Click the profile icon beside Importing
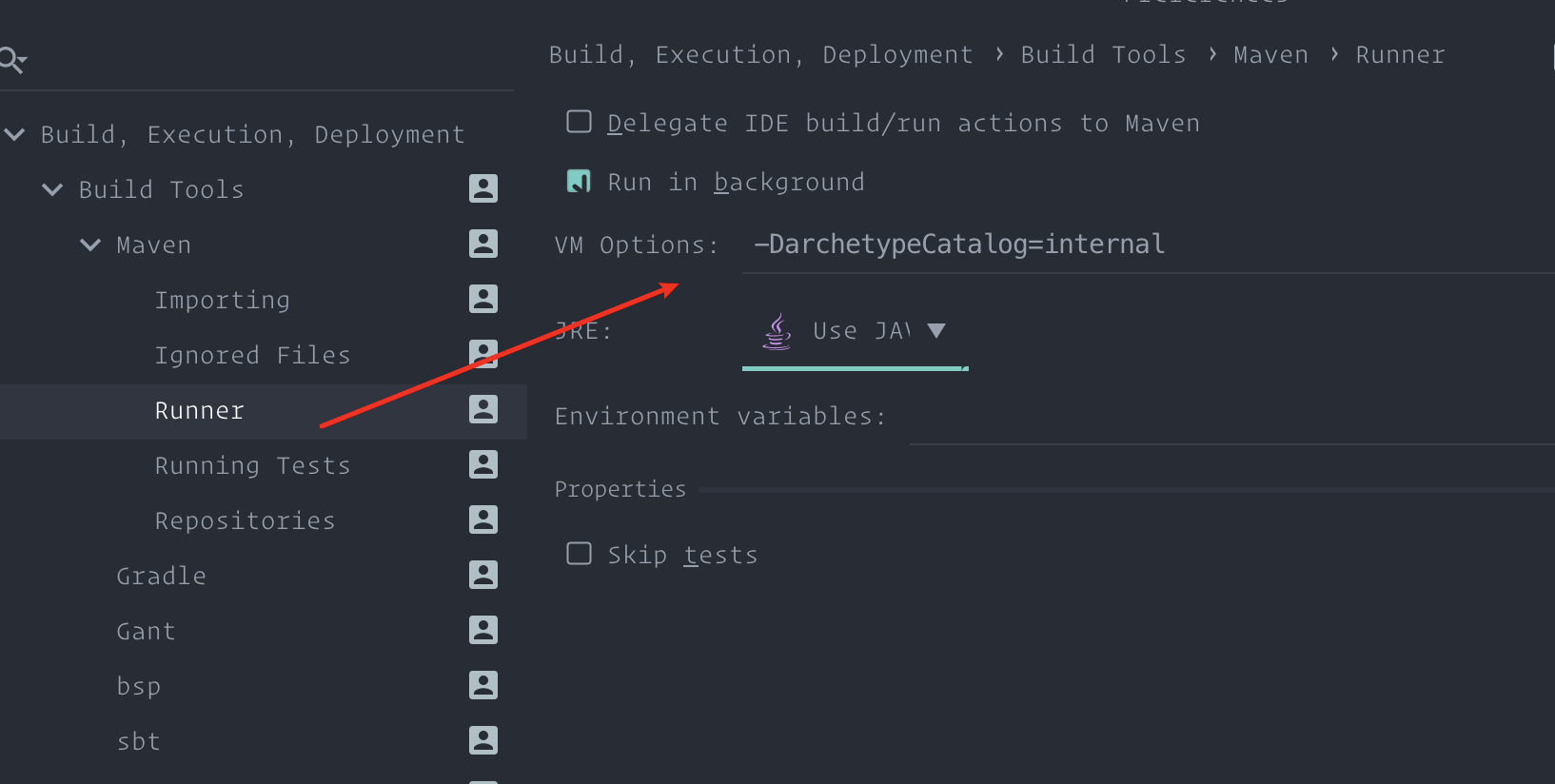Viewport: 1555px width, 784px height. coord(483,299)
